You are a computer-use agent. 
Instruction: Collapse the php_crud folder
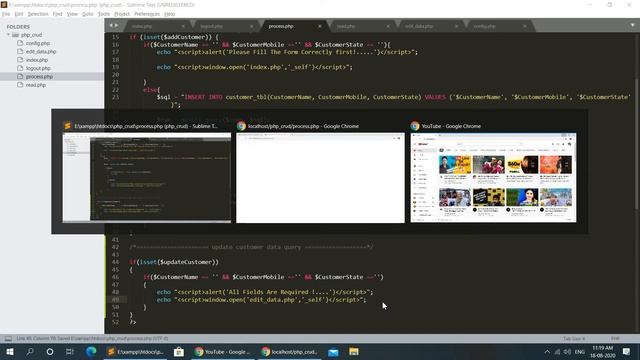point(8,35)
